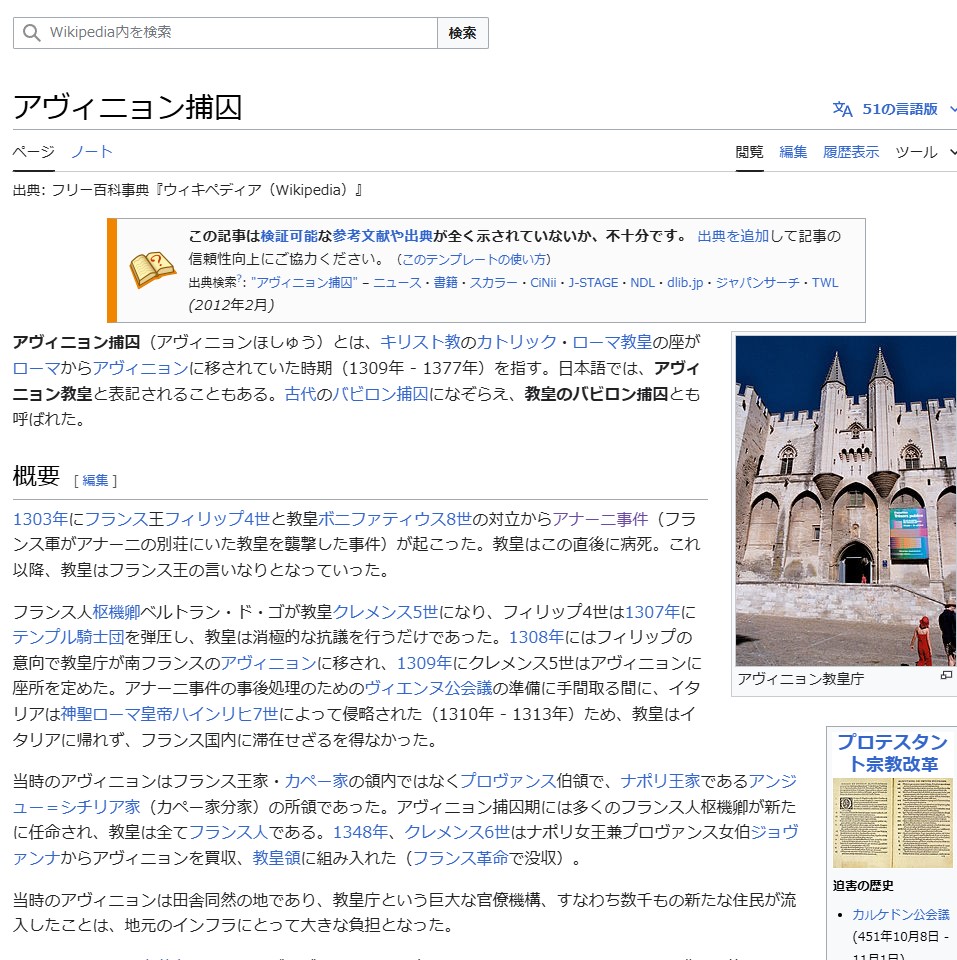Open the ツール dropdown menu

point(925,152)
